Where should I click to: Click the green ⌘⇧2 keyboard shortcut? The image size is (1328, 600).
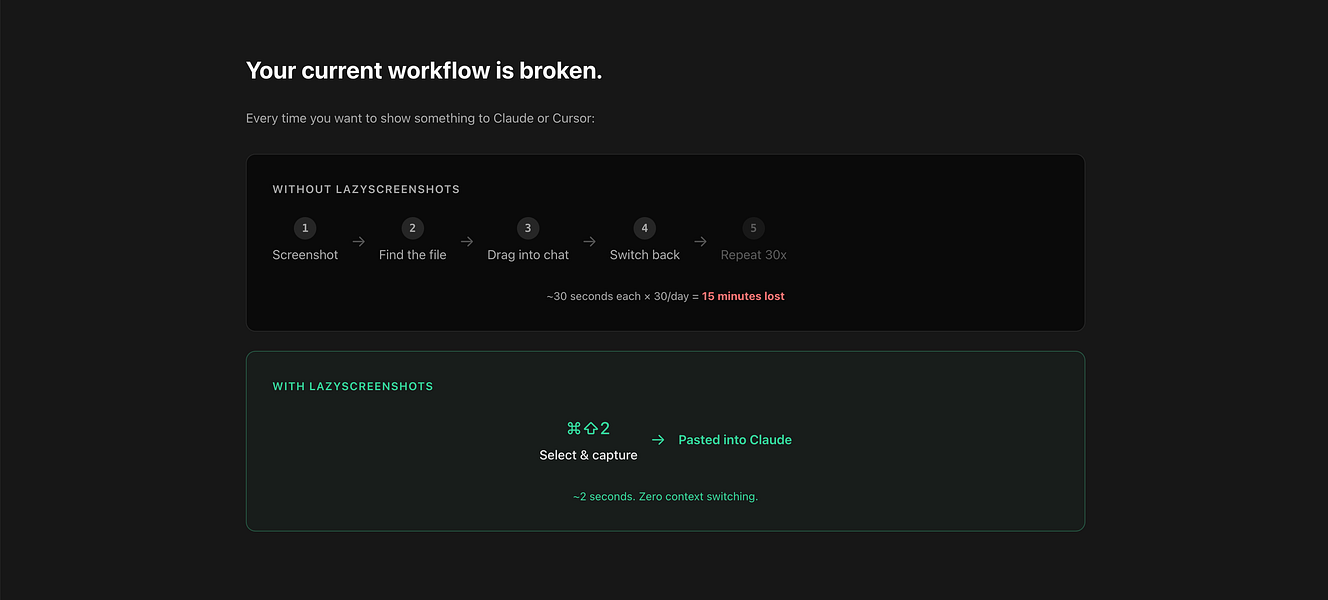pos(588,428)
